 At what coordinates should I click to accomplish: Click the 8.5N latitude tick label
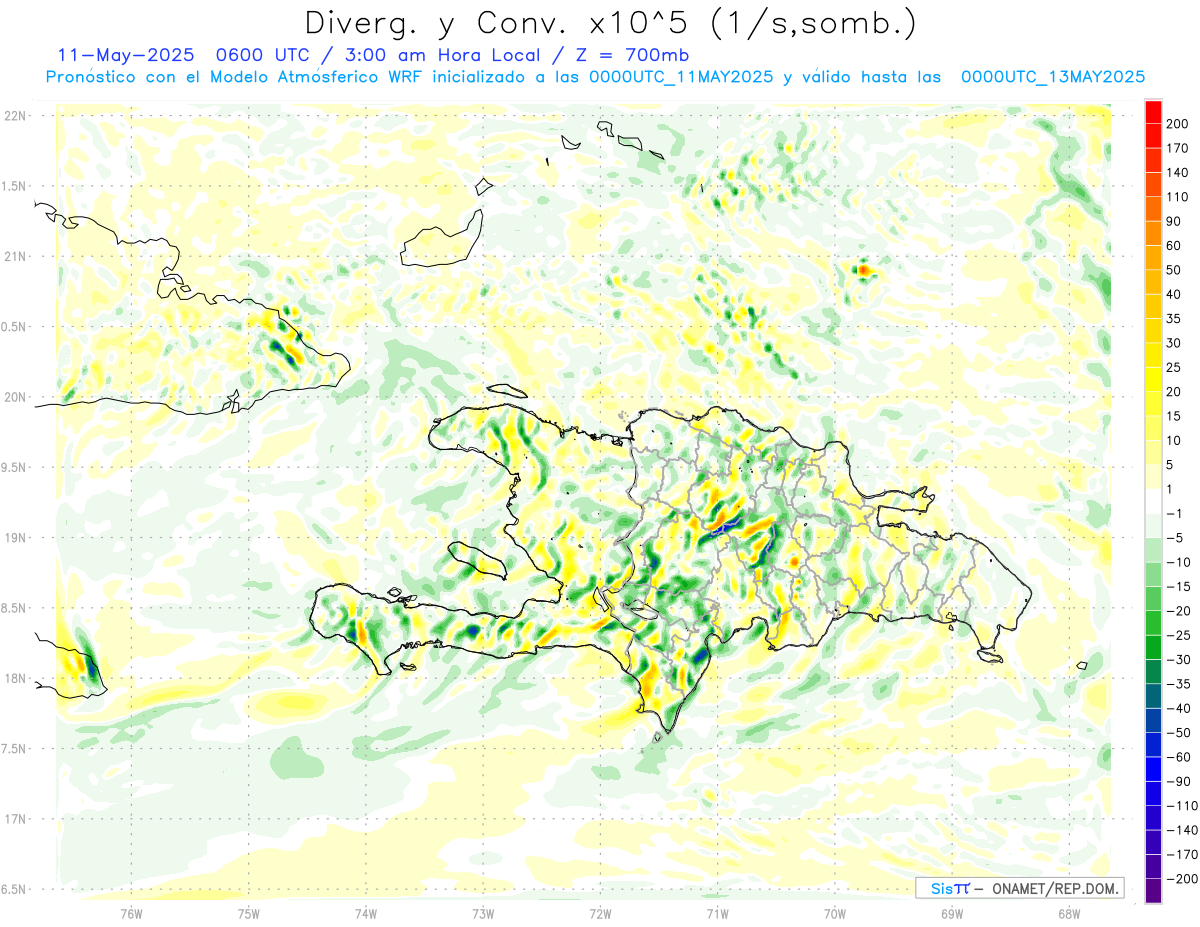pyautogui.click(x=14, y=608)
